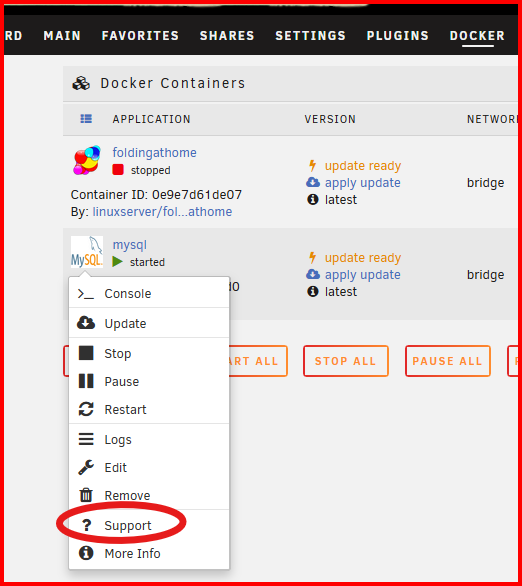
Task: Click the APPLICATION column header
Action: 151,119
